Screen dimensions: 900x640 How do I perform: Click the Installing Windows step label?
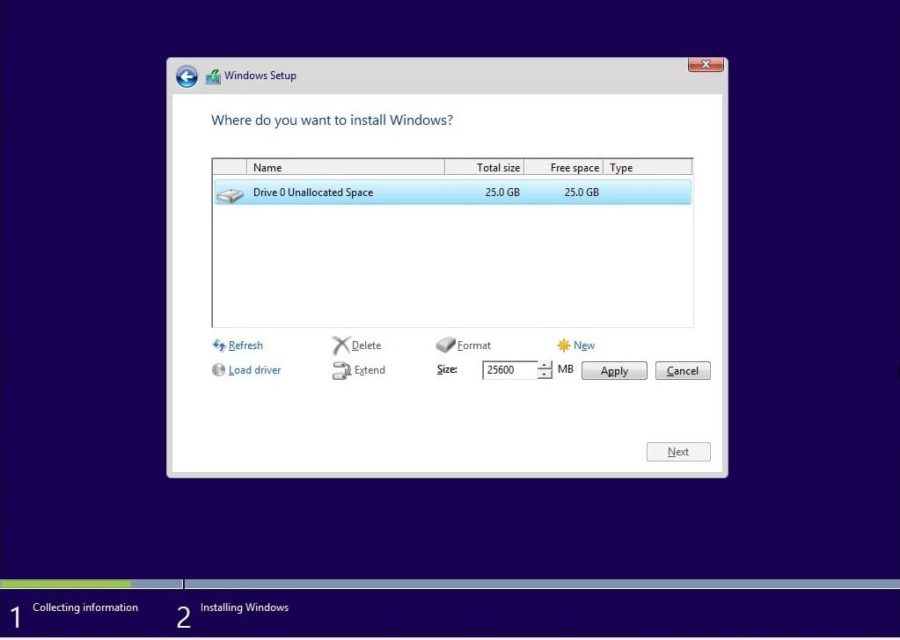pos(244,607)
